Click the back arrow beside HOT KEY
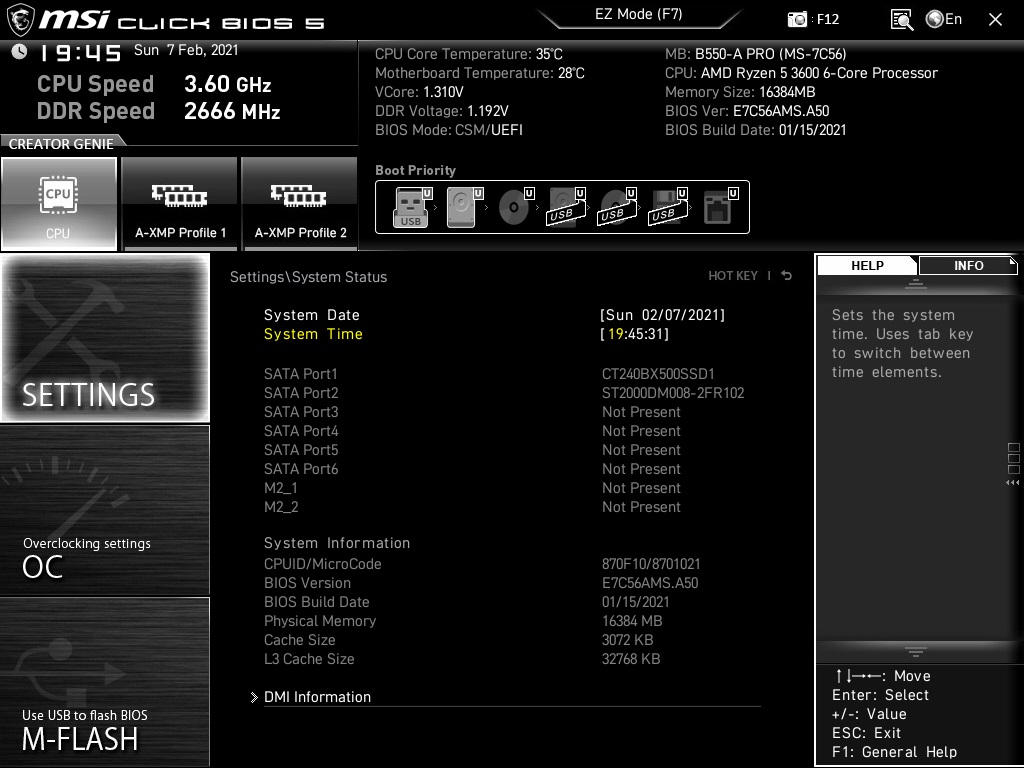 (x=787, y=276)
